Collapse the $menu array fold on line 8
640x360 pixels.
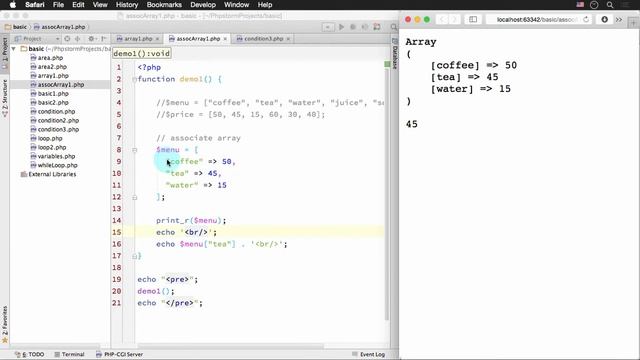tap(134, 150)
